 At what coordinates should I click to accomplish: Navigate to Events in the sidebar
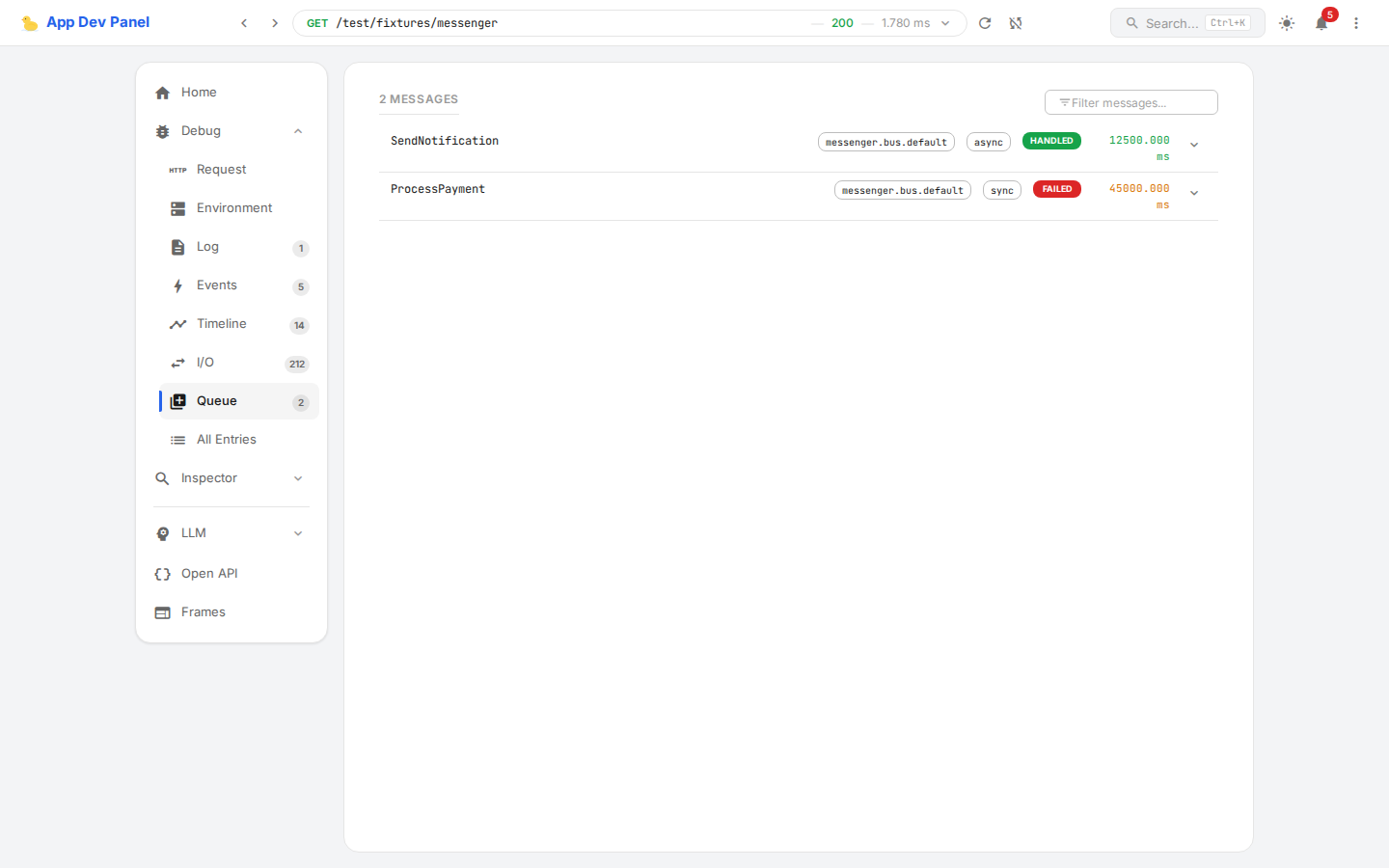click(x=217, y=285)
